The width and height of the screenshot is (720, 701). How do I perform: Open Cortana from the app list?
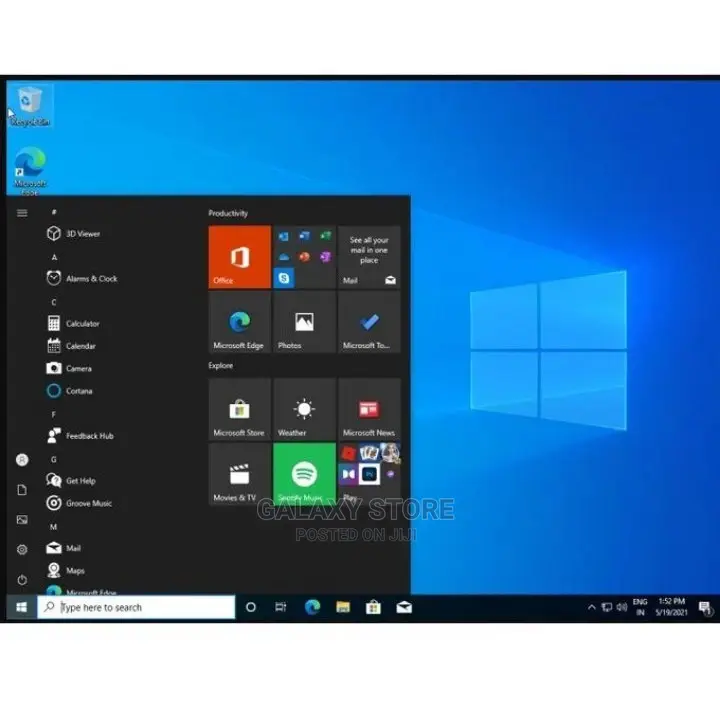(x=70, y=391)
